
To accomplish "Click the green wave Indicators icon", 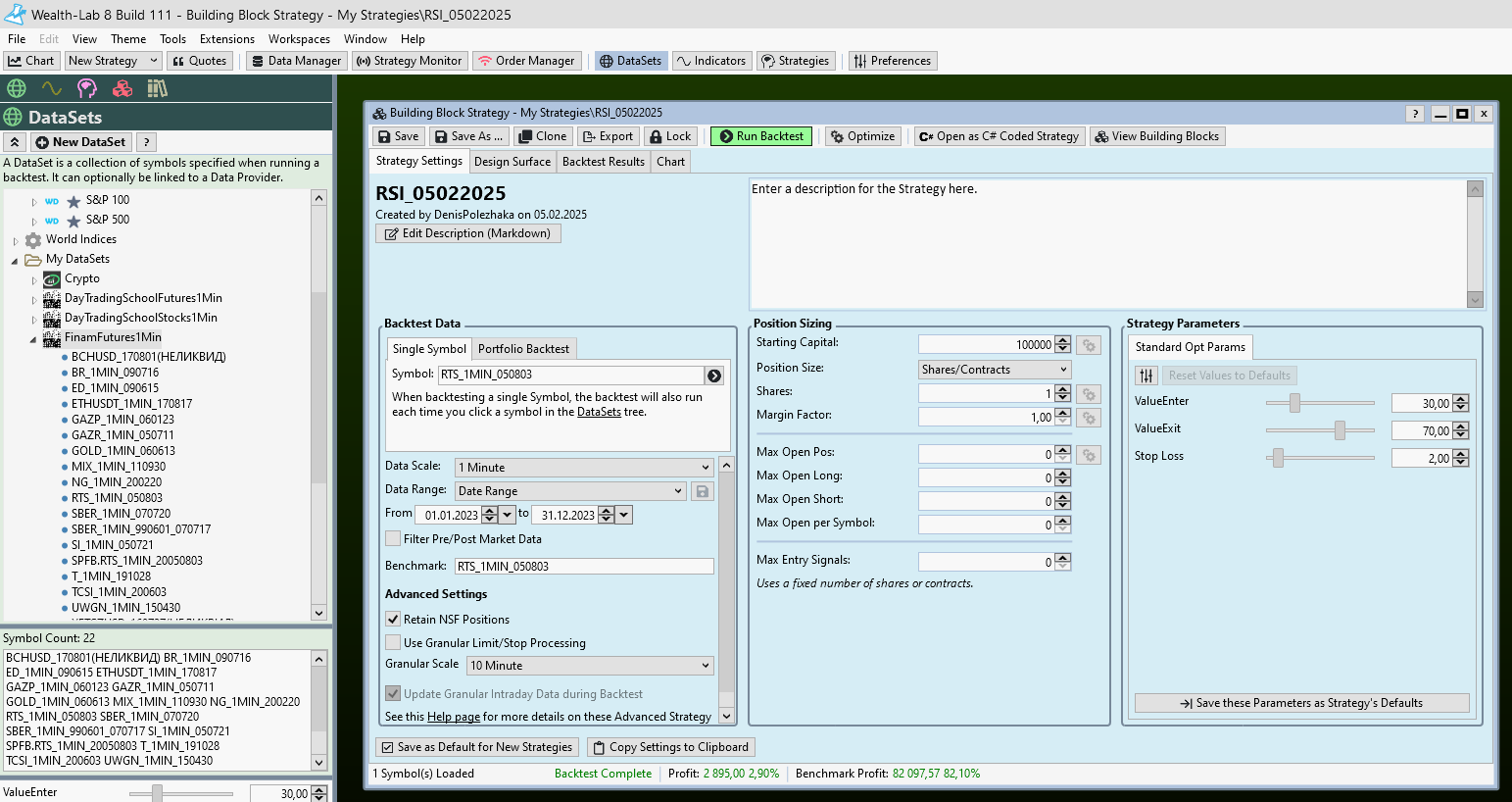I will pos(51,88).
